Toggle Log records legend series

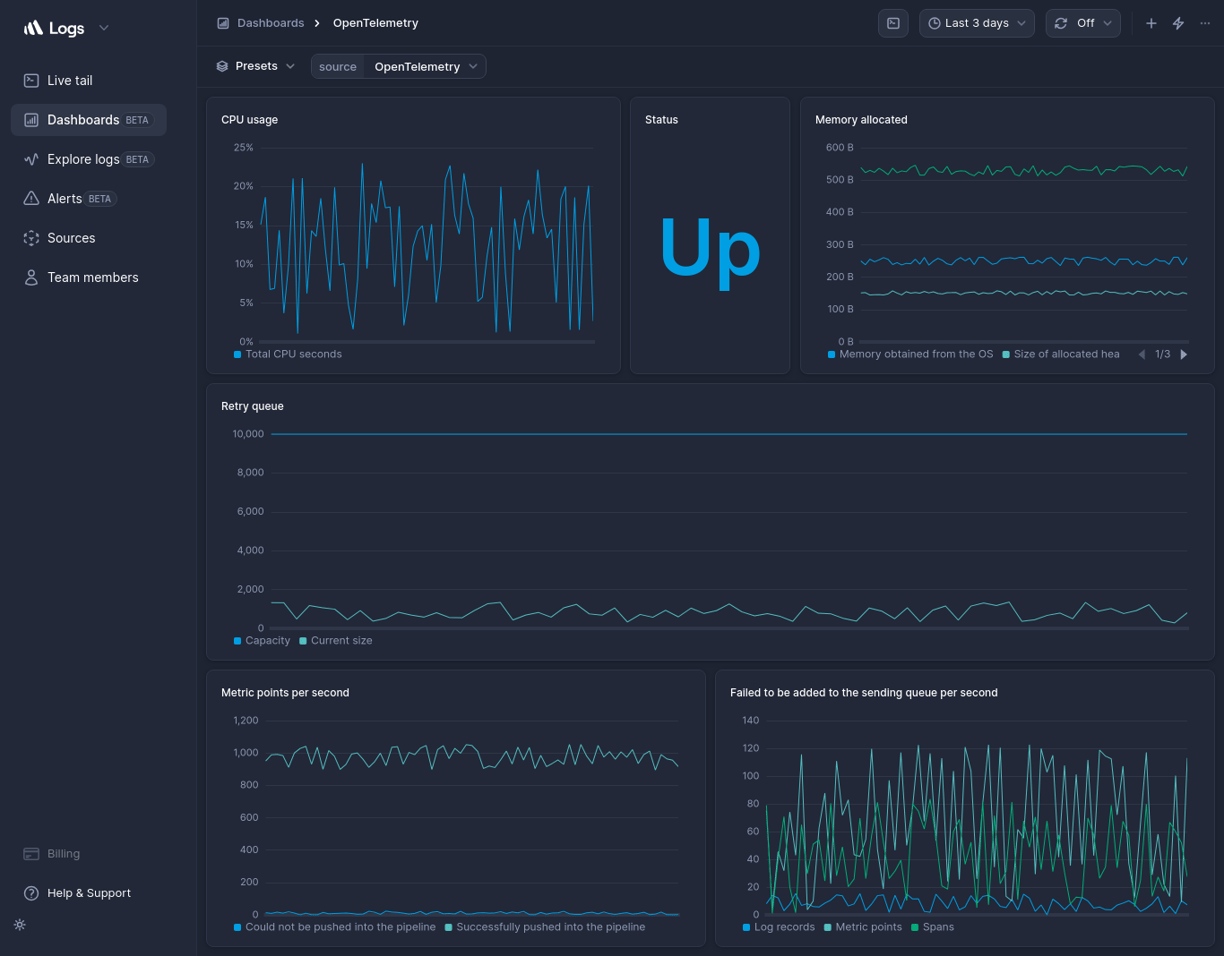coord(779,927)
